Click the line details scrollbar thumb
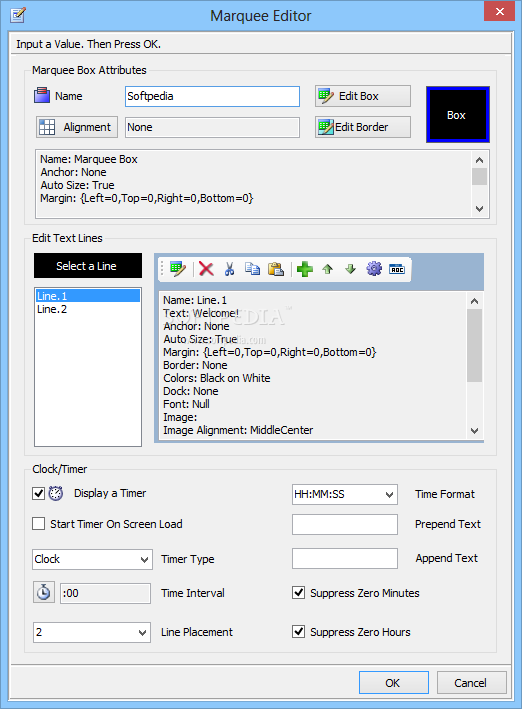Image resolution: width=522 pixels, height=709 pixels. click(x=474, y=345)
